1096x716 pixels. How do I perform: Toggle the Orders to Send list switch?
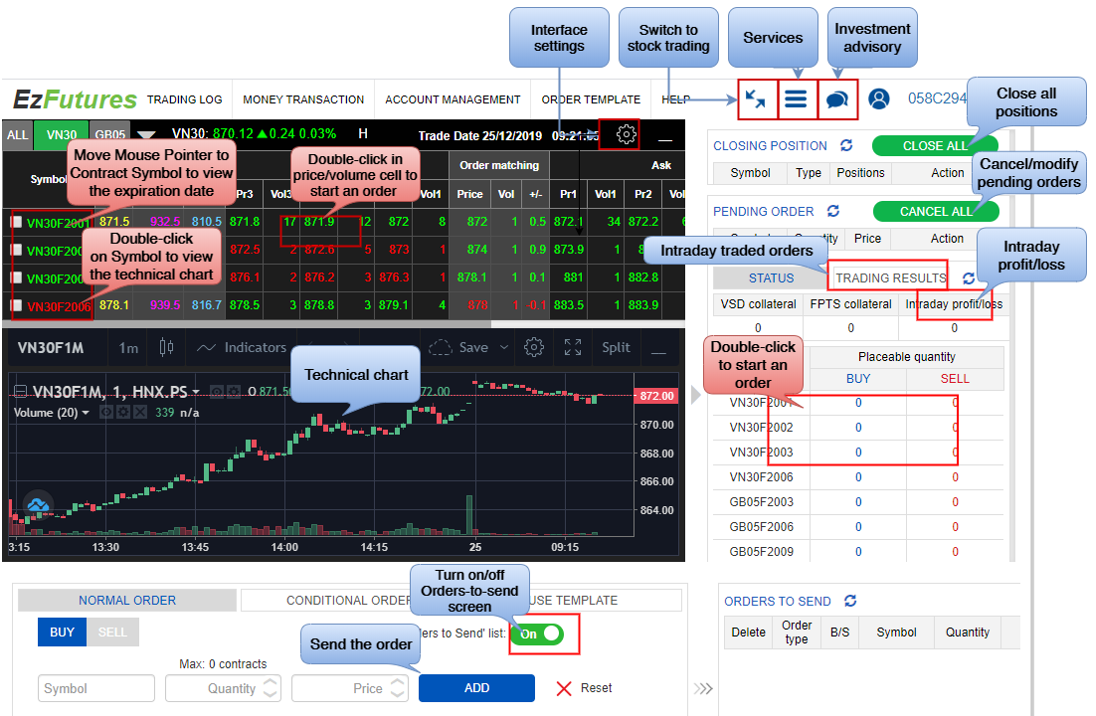pos(538,634)
